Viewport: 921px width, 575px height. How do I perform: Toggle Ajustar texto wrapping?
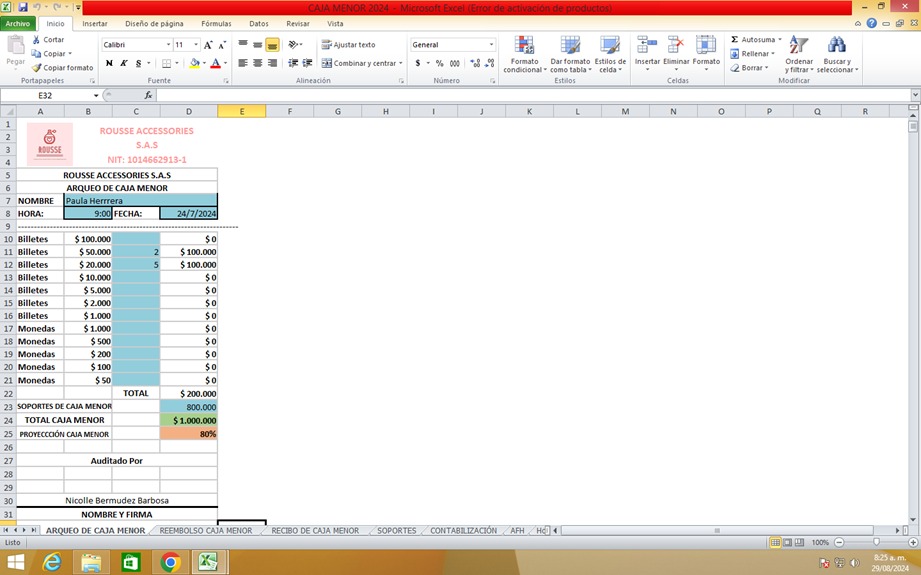(348, 45)
